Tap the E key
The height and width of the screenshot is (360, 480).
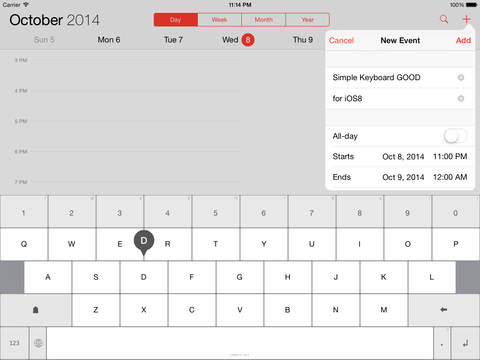click(x=120, y=244)
